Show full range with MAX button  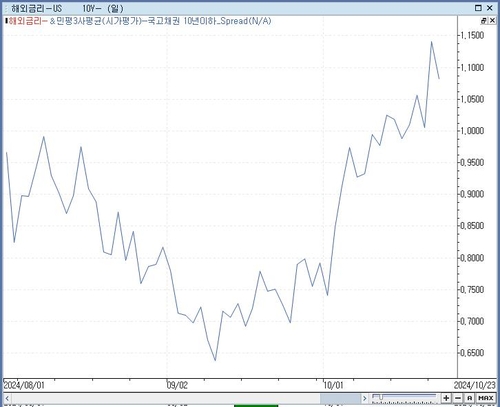point(486,398)
